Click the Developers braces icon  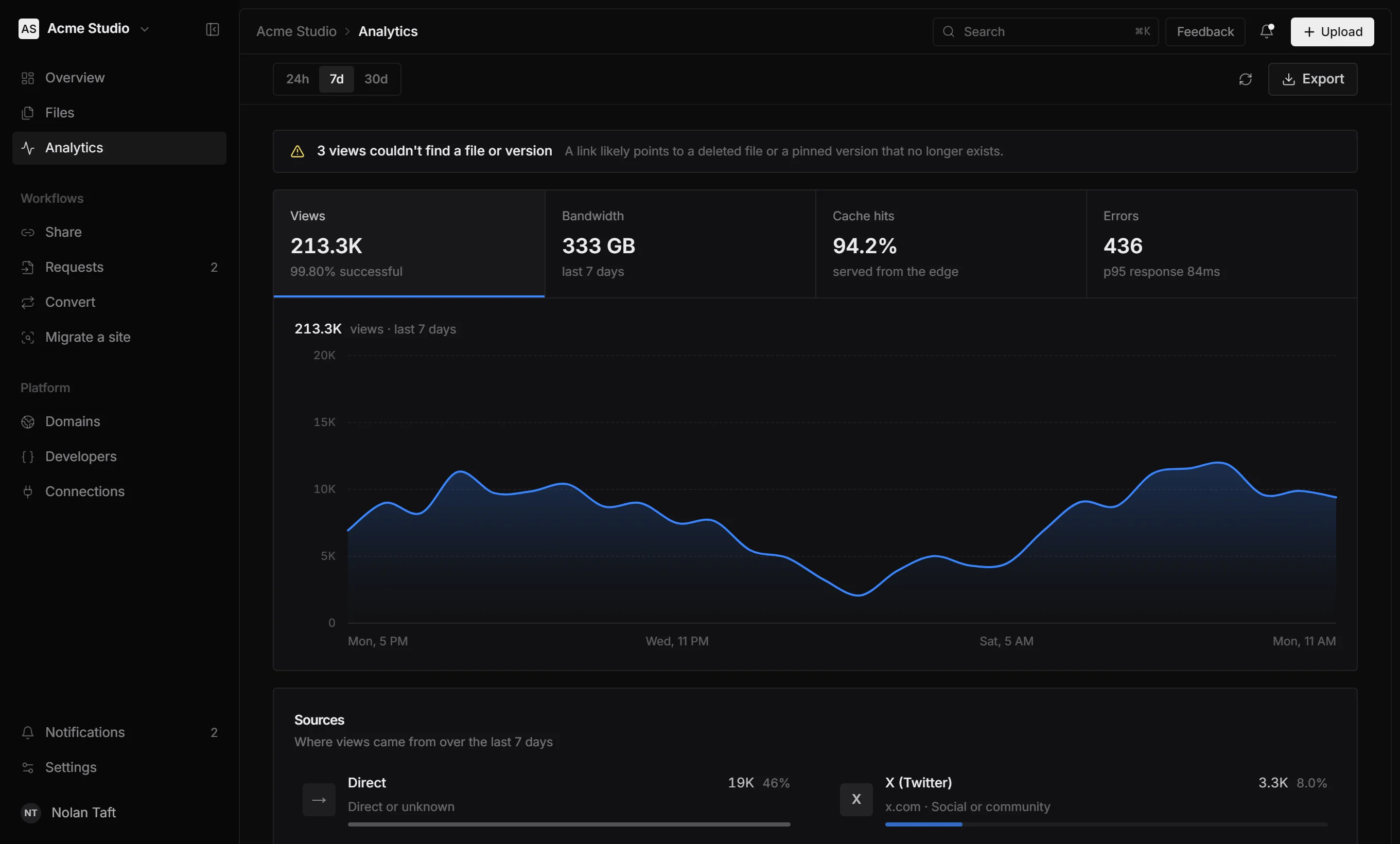(x=28, y=456)
